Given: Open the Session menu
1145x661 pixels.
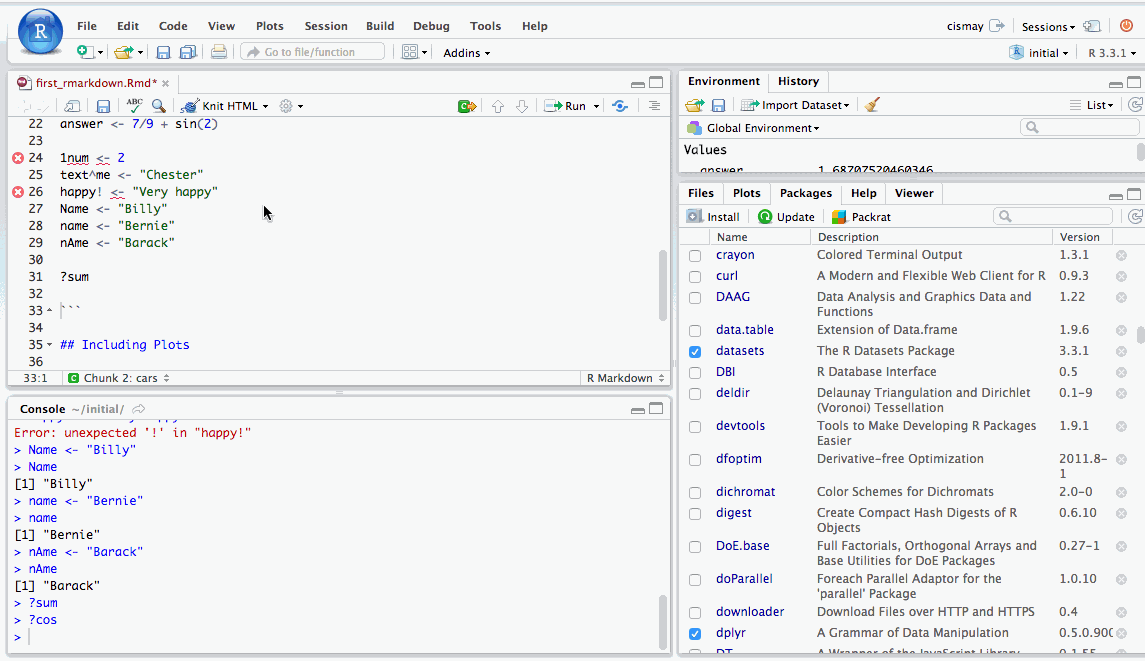Looking at the screenshot, I should (326, 26).
